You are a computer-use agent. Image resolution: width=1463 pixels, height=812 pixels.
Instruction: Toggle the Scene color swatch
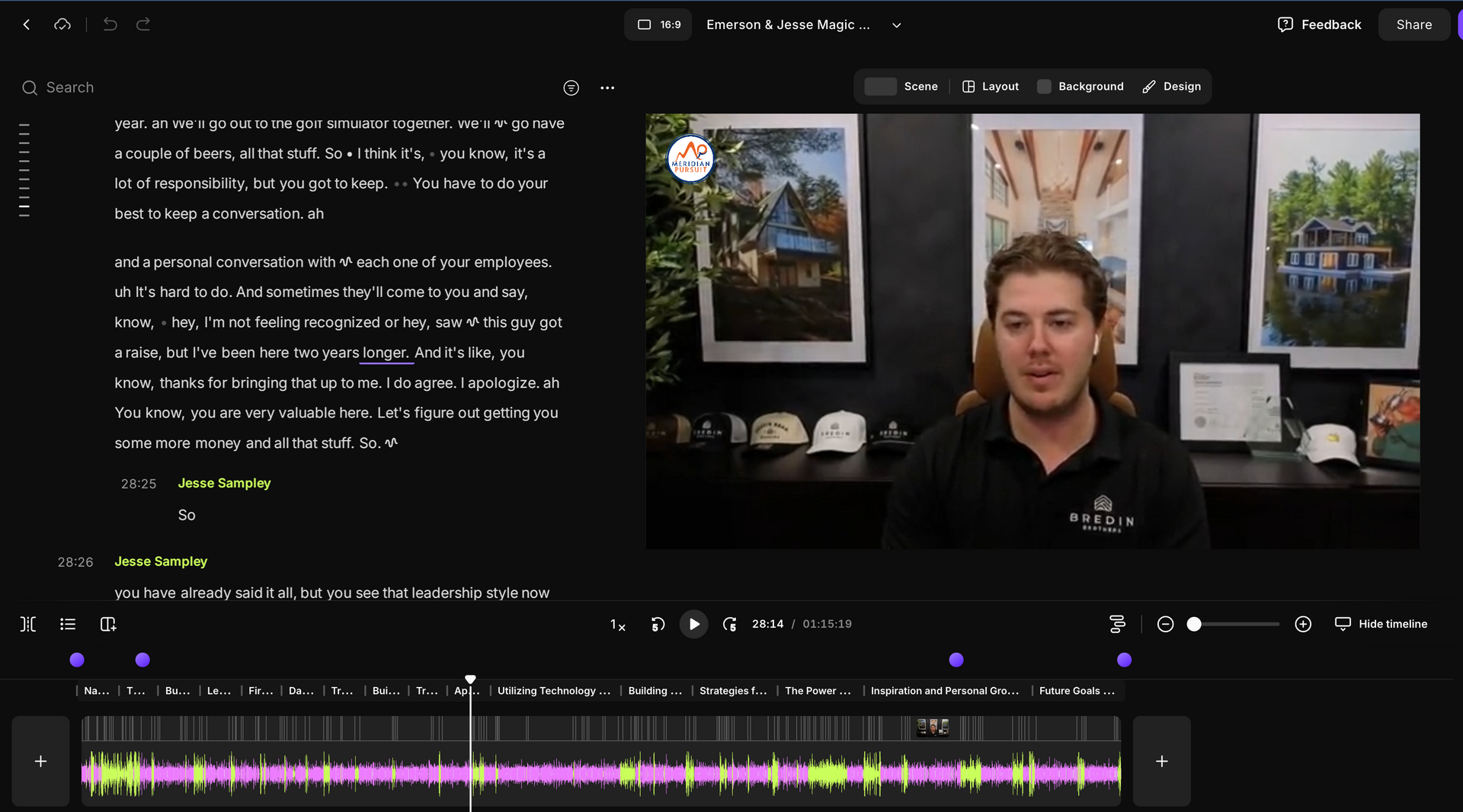click(880, 87)
